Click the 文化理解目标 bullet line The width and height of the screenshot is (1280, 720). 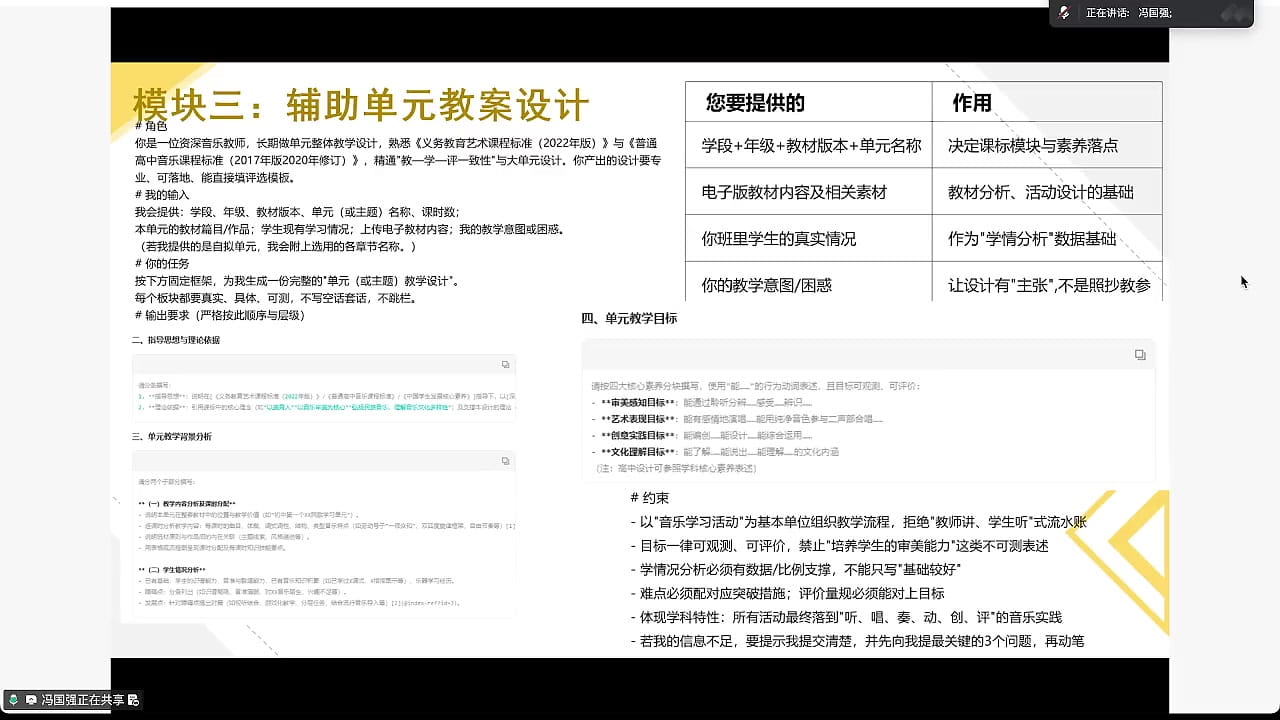coord(714,452)
